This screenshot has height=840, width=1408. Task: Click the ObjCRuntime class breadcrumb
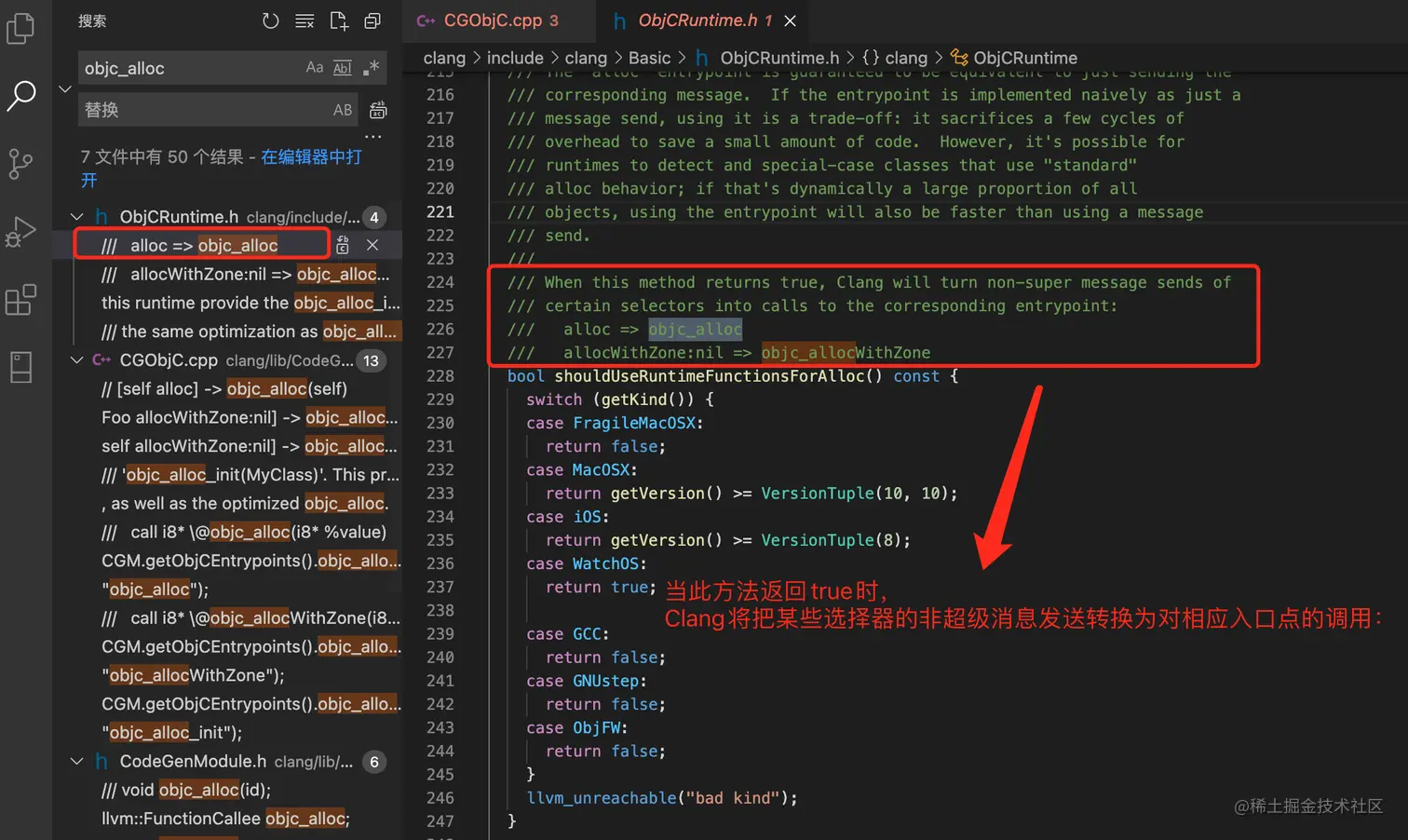1014,58
